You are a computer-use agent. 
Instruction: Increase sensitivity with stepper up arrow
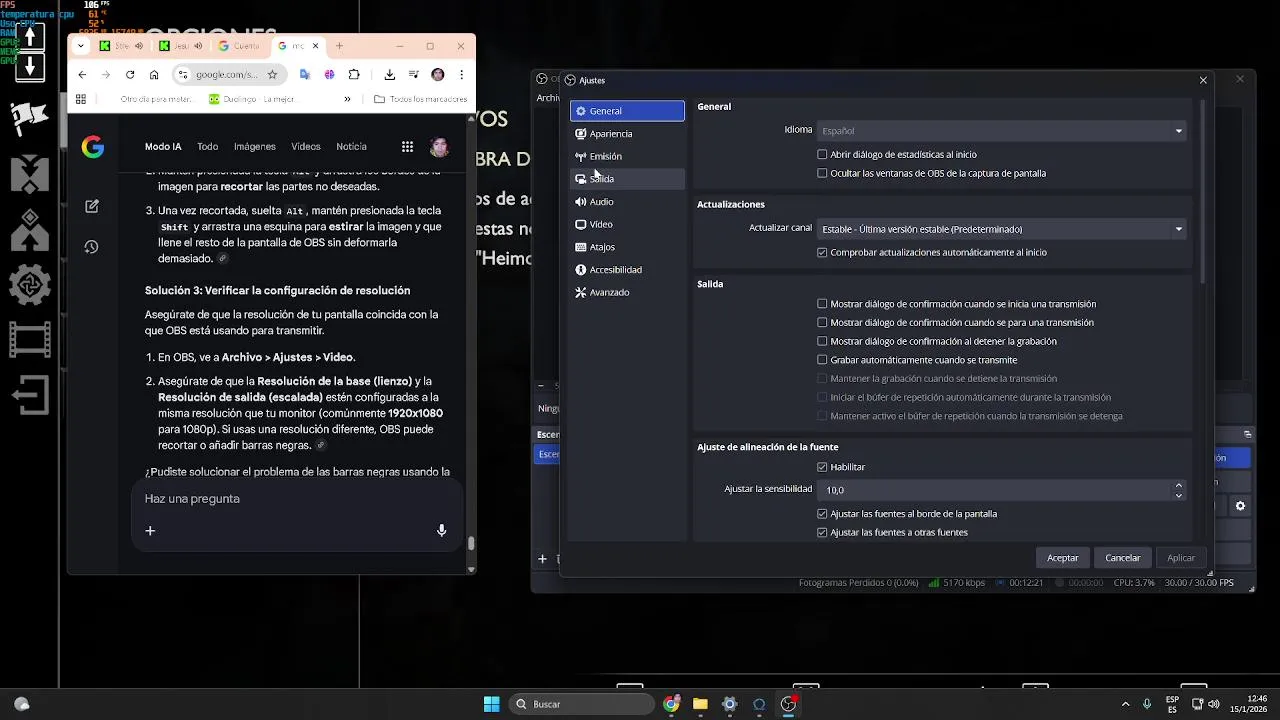tap(1178, 485)
